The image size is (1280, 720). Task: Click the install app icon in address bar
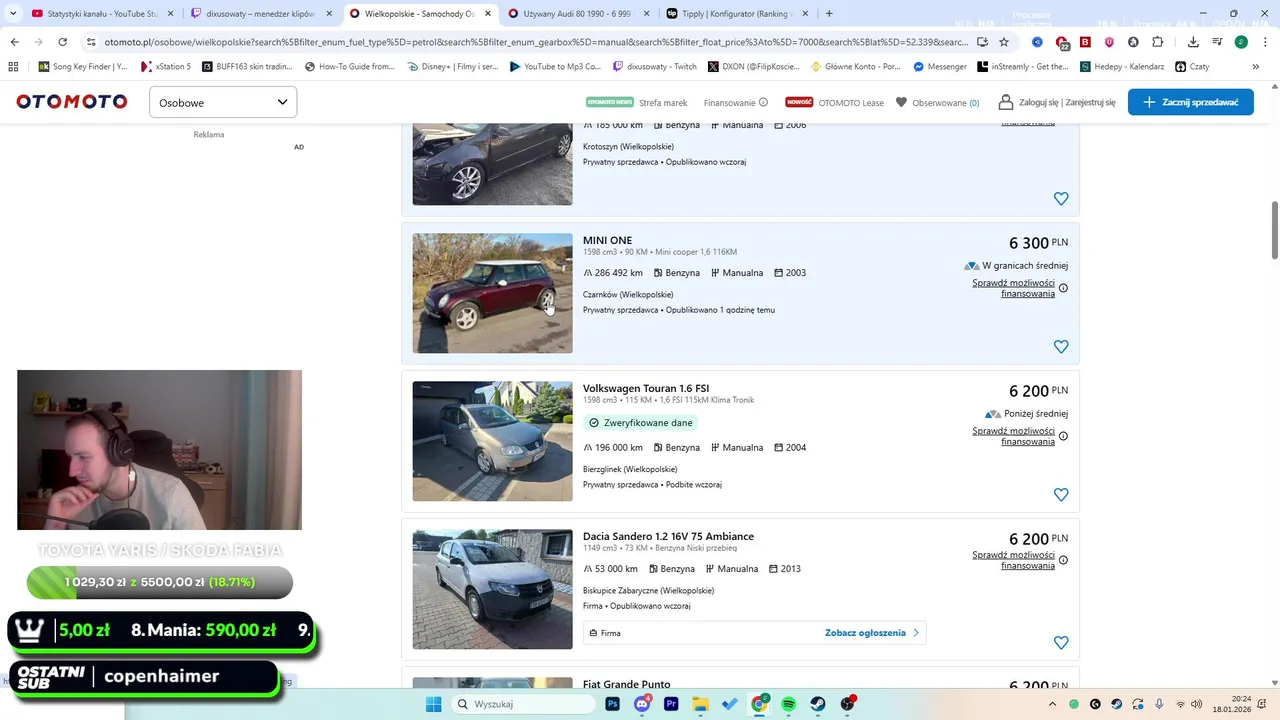pos(982,42)
